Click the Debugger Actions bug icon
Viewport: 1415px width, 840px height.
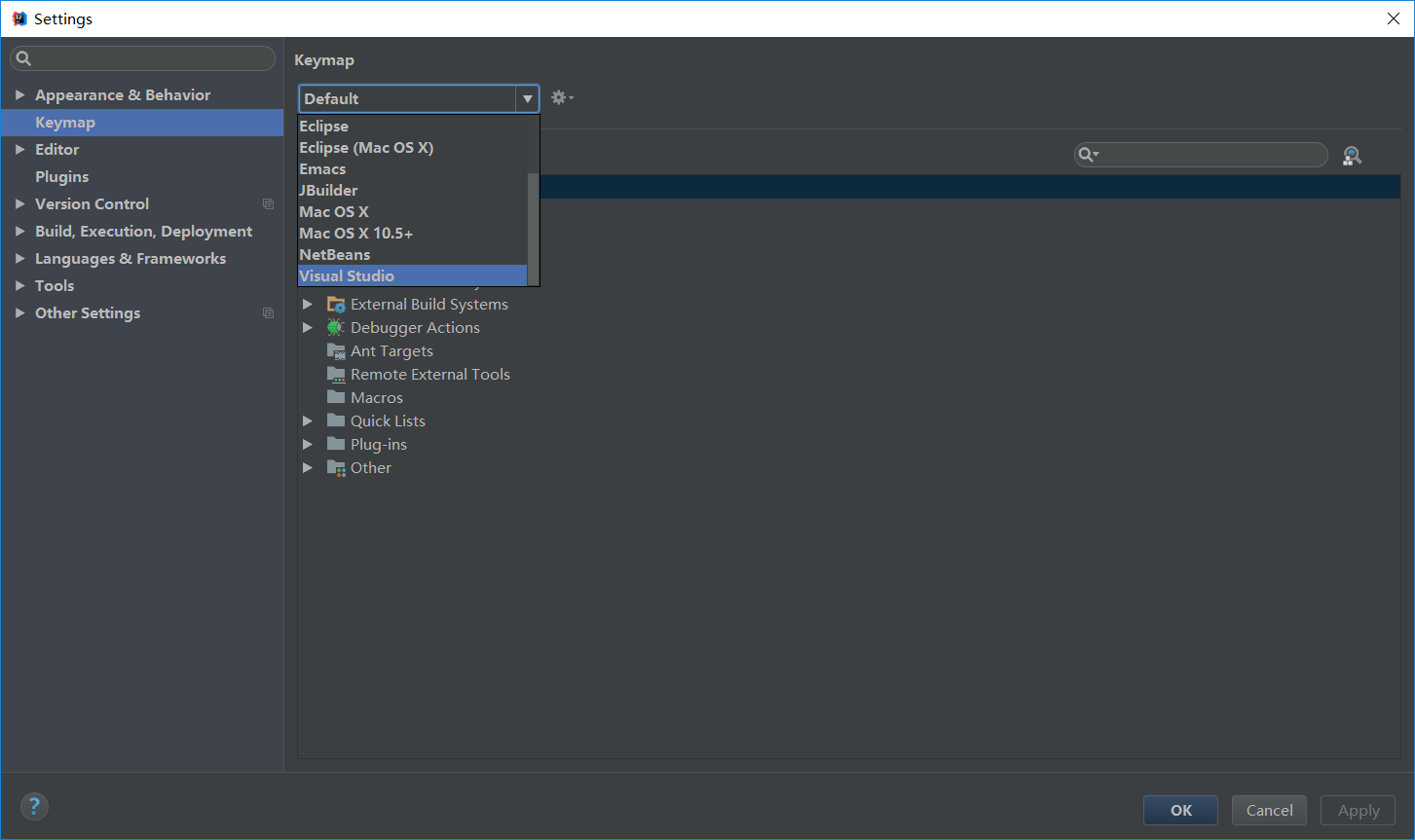coord(336,328)
